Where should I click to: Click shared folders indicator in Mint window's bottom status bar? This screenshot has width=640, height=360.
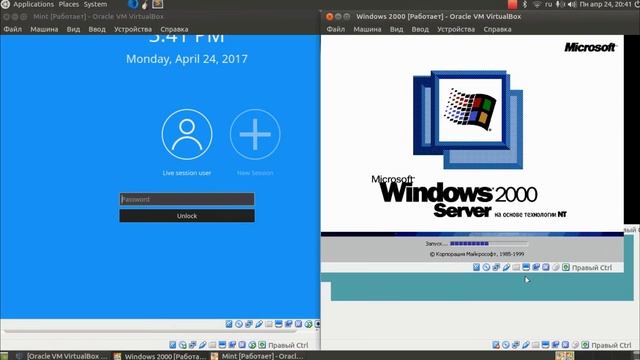click(212, 345)
